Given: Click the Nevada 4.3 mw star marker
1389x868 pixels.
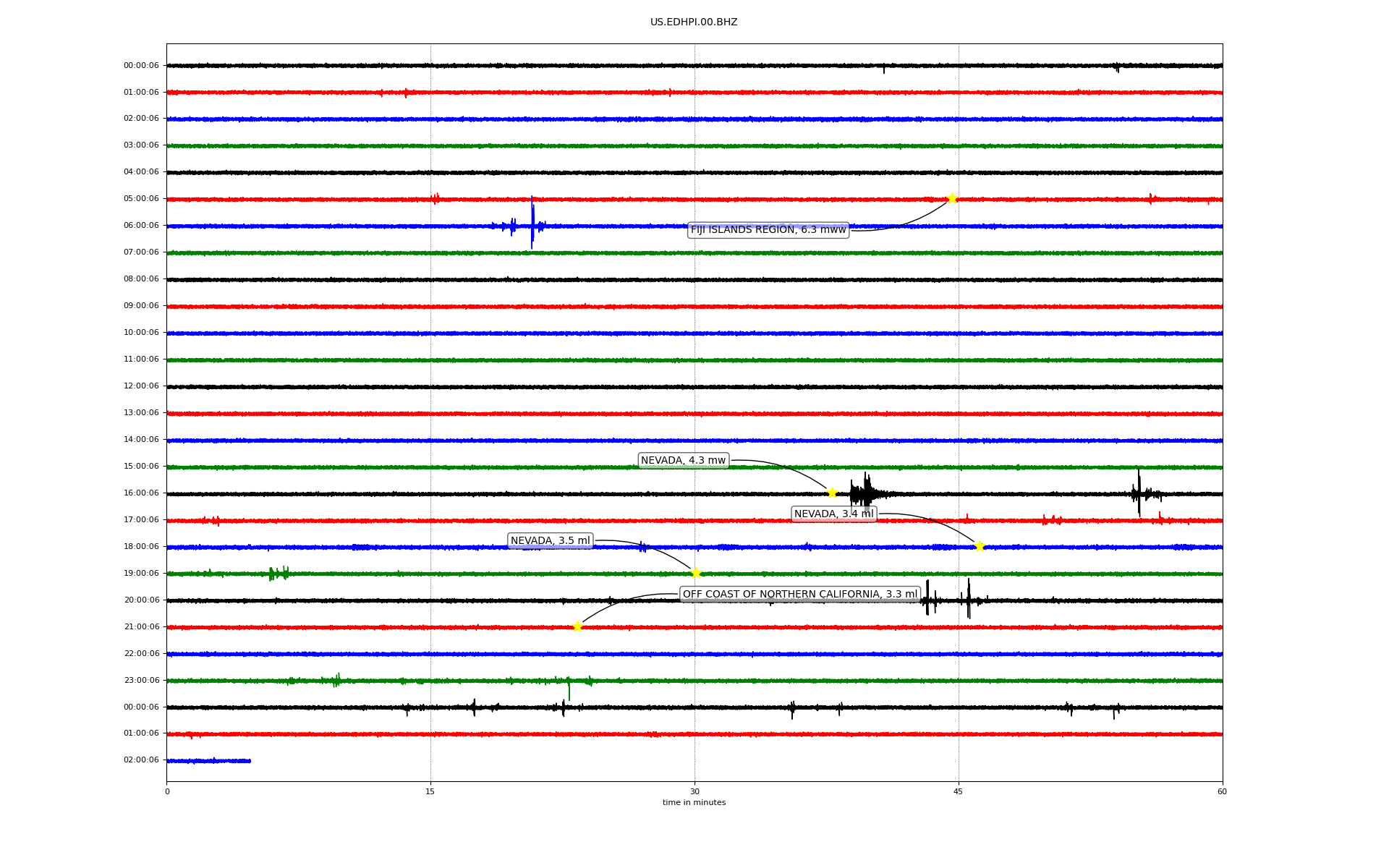Looking at the screenshot, I should tap(832, 493).
